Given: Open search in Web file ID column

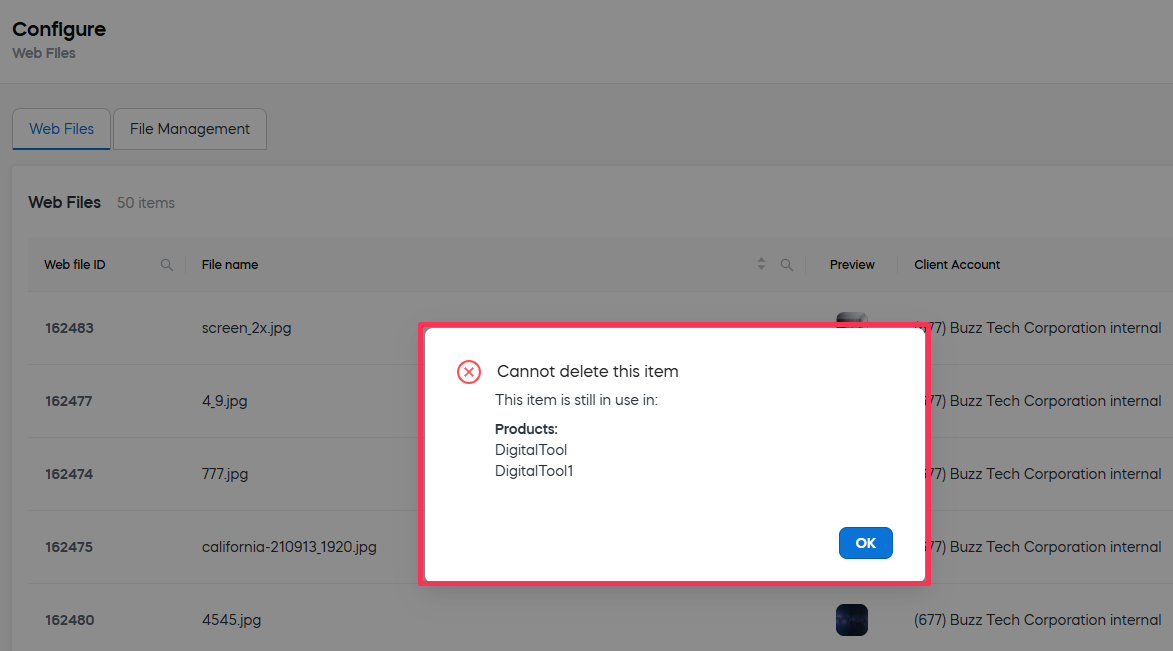Looking at the screenshot, I should tap(167, 265).
